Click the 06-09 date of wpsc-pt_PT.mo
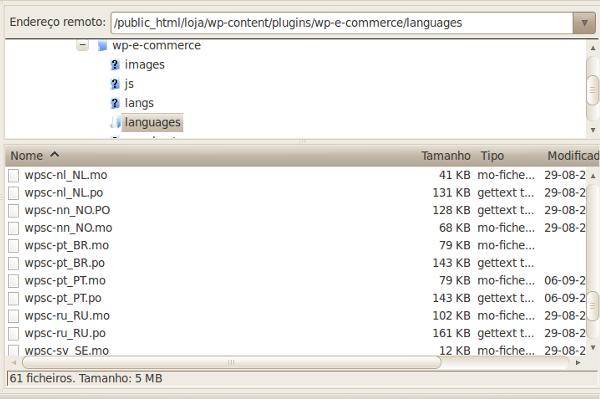Image resolution: width=600 pixels, height=399 pixels. point(565,281)
